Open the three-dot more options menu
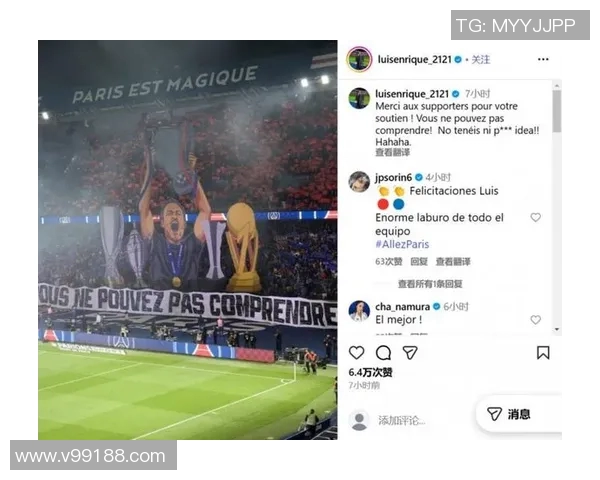The width and height of the screenshot is (600, 480). [x=543, y=59]
